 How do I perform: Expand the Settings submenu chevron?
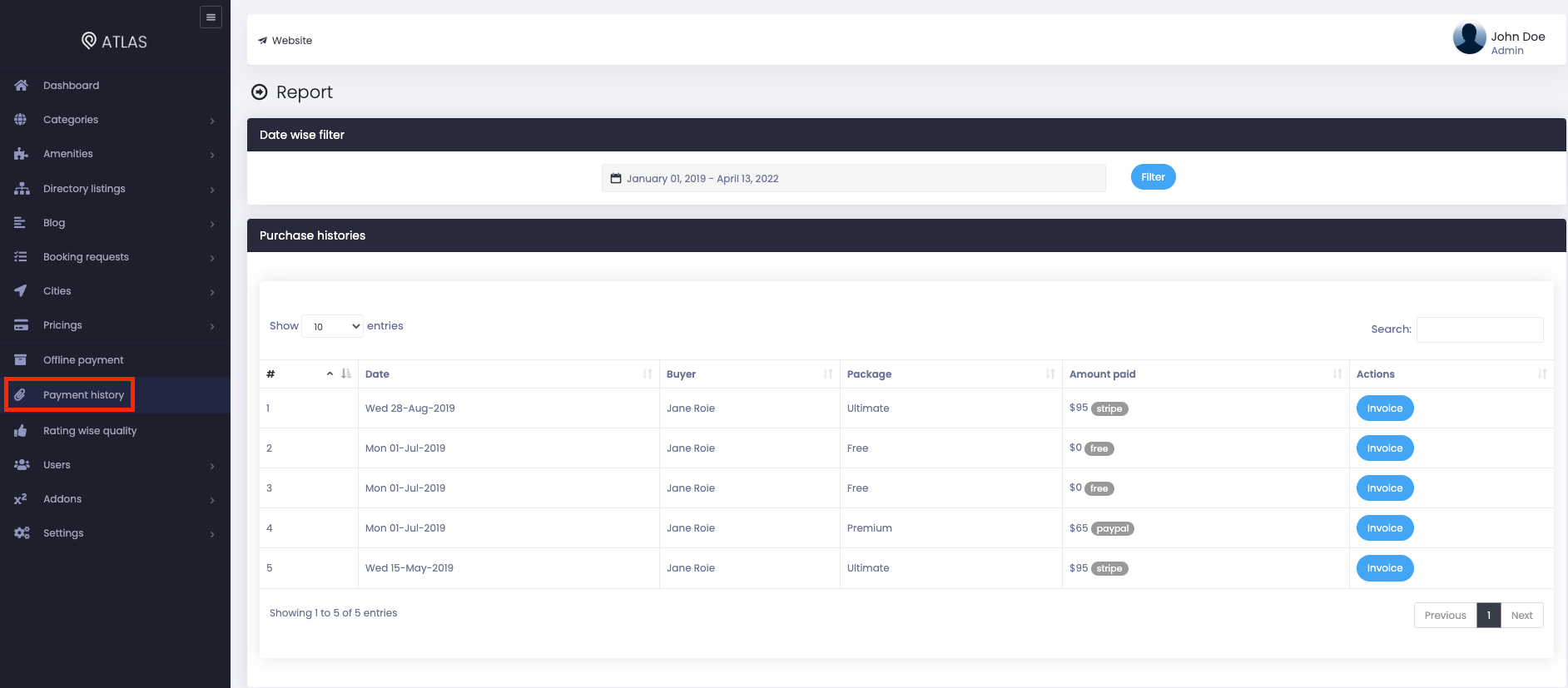(x=212, y=534)
